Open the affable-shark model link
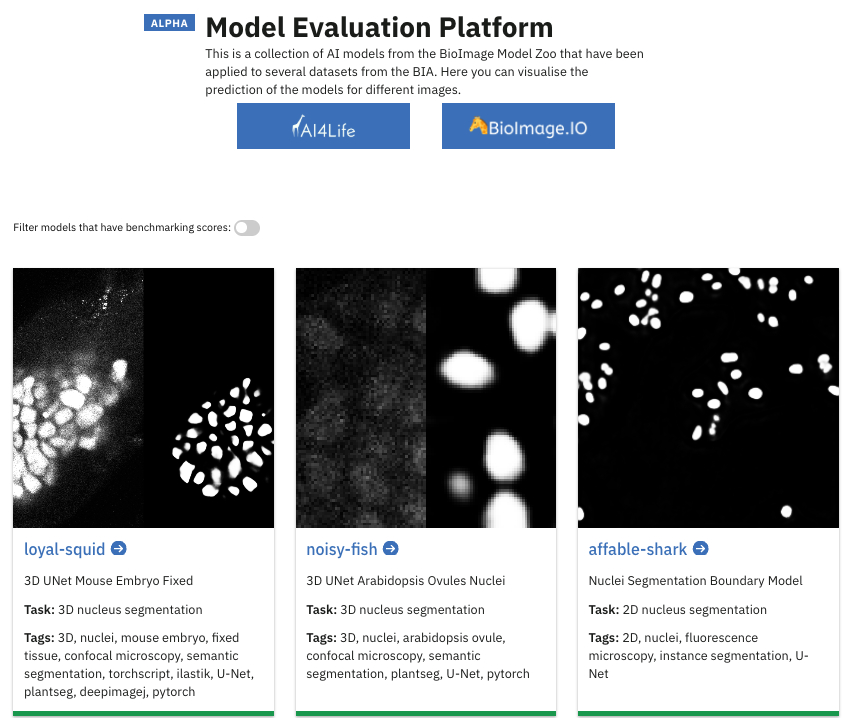The width and height of the screenshot is (846, 718). click(x=635, y=549)
